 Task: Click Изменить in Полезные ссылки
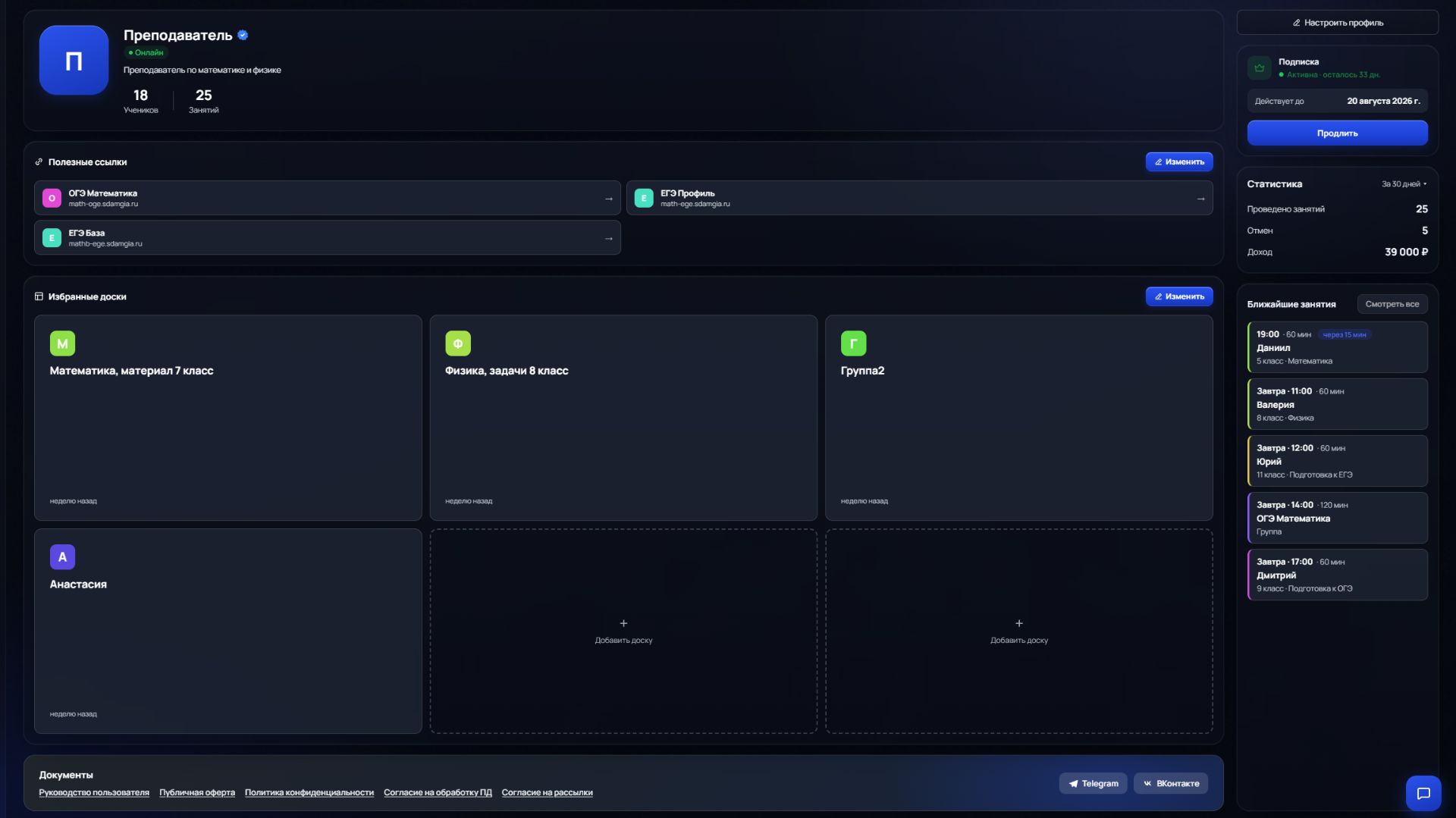point(1178,161)
